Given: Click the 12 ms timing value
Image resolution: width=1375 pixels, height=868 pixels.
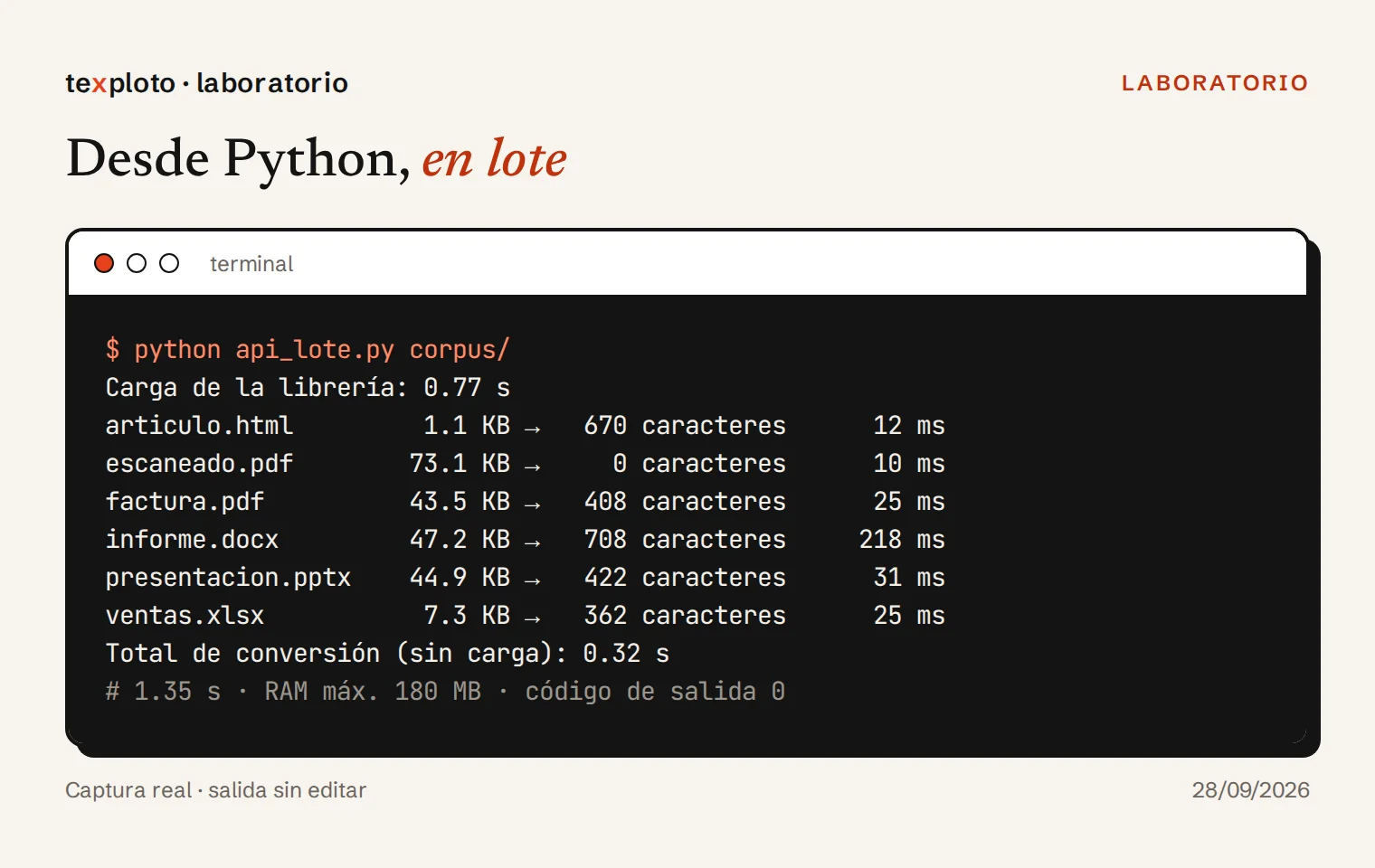Looking at the screenshot, I should pos(909,426).
